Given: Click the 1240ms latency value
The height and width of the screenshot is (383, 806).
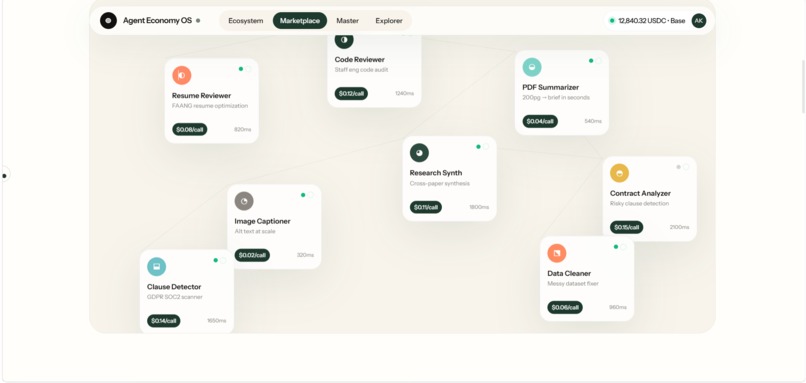Looking at the screenshot, I should [405, 94].
